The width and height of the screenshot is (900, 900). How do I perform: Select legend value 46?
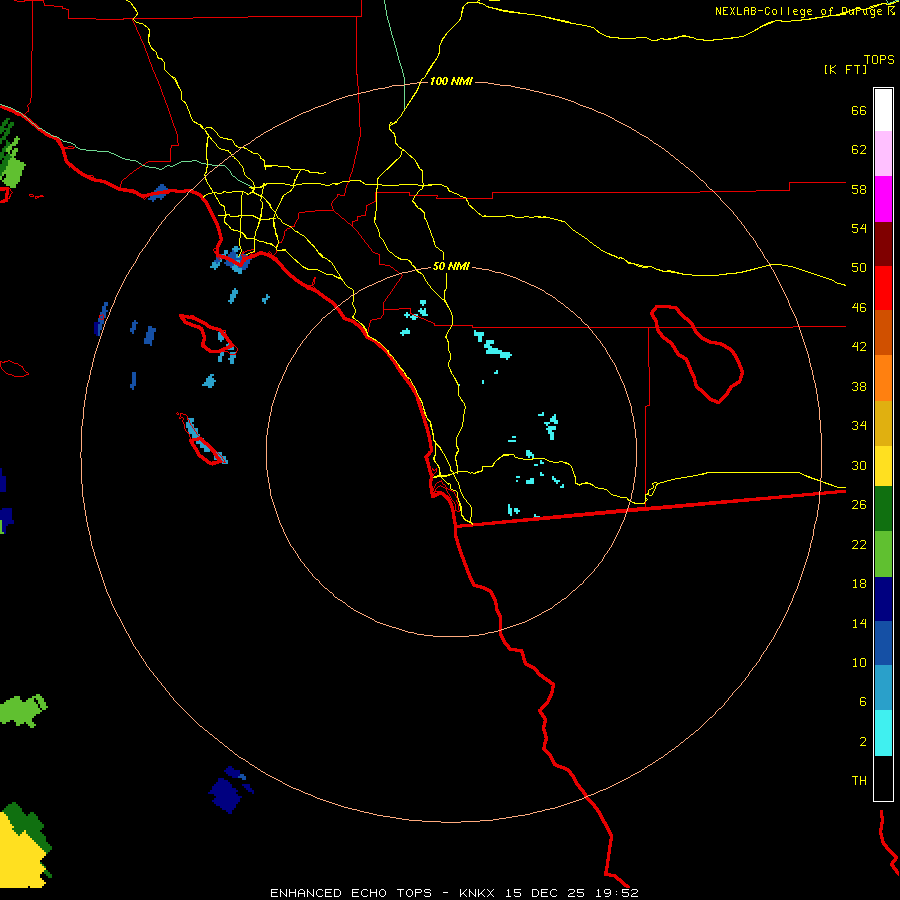tap(859, 308)
